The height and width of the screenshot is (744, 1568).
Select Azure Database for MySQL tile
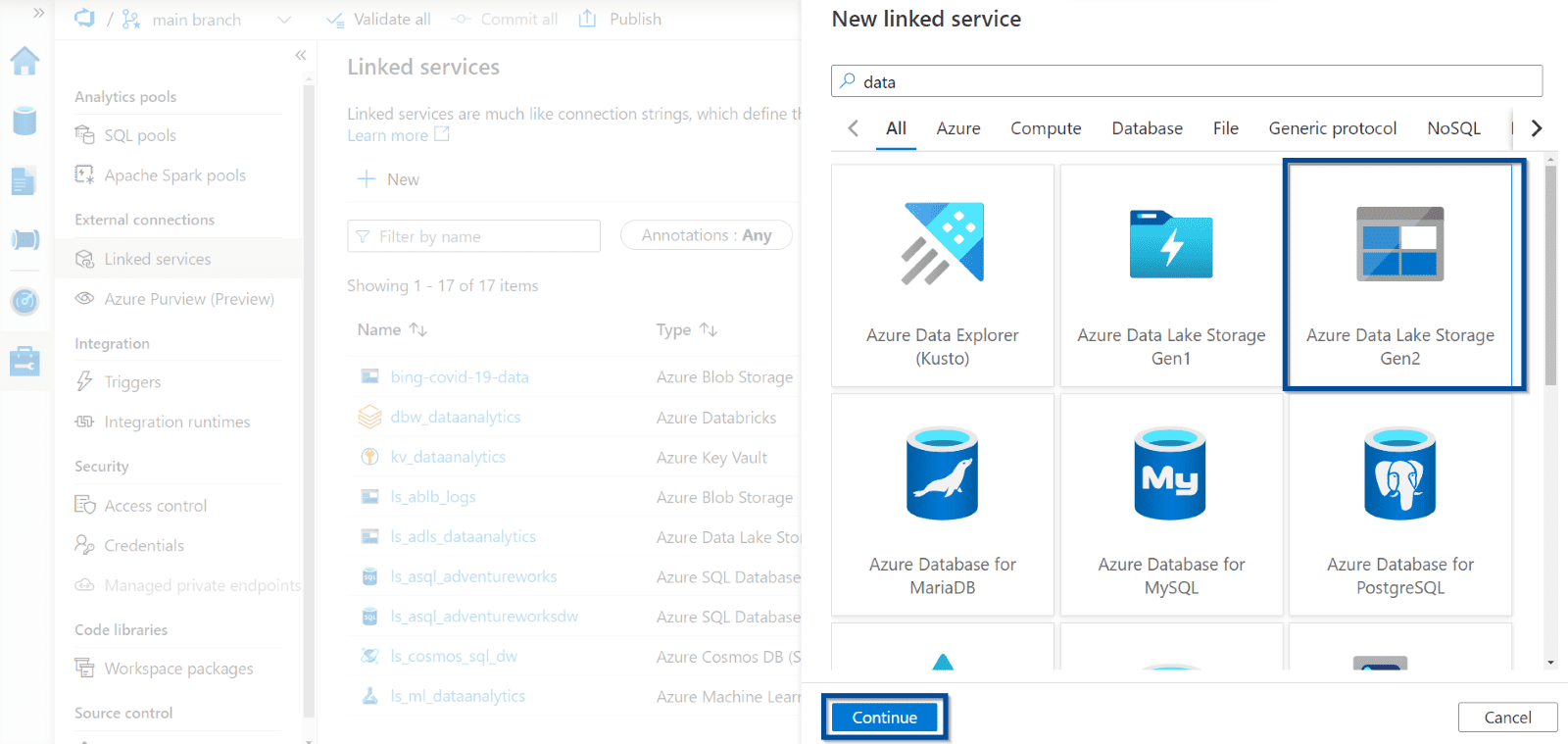tap(1171, 505)
